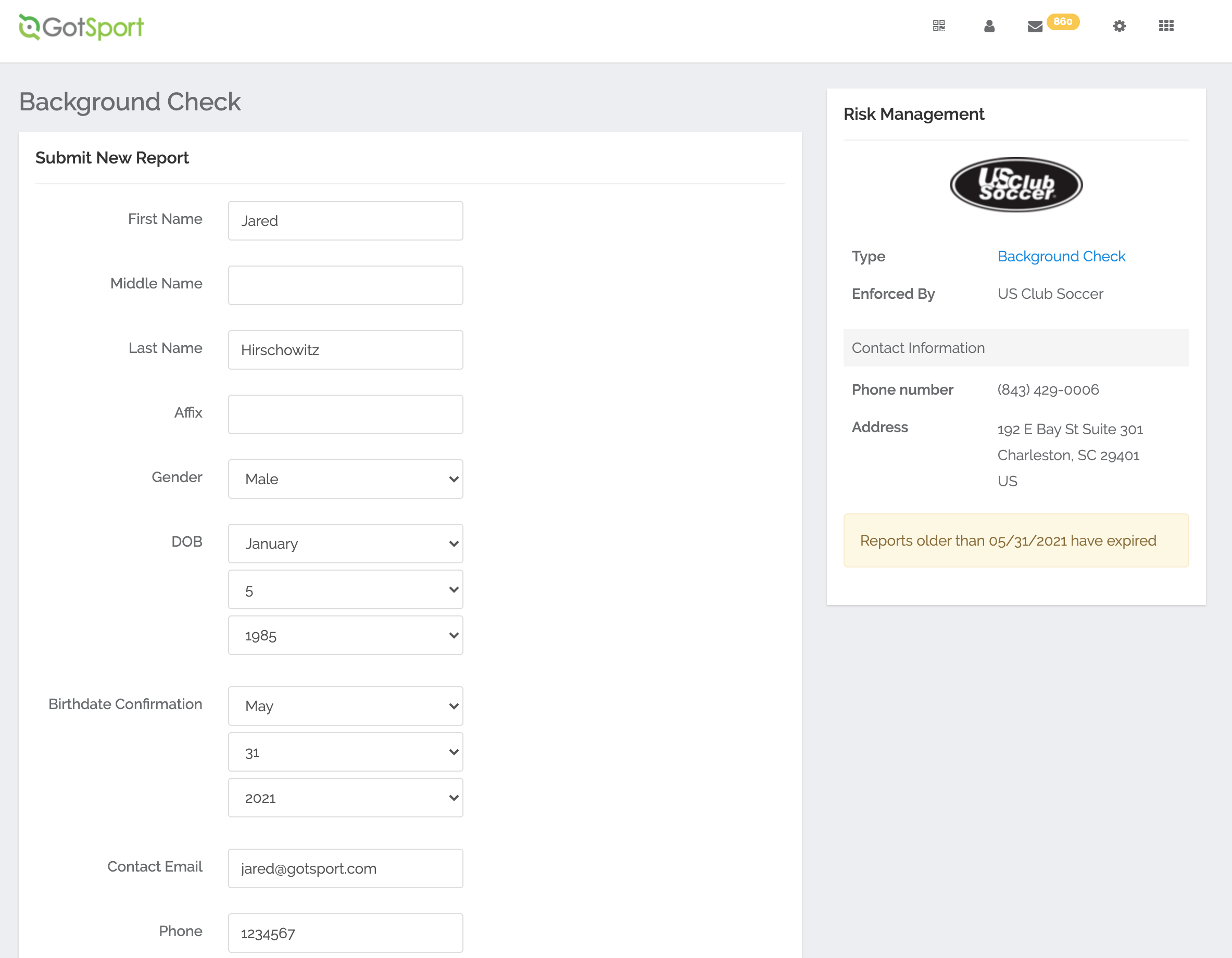Open the QR code scanner icon
Screen dimensions: 1232x958
click(938, 26)
